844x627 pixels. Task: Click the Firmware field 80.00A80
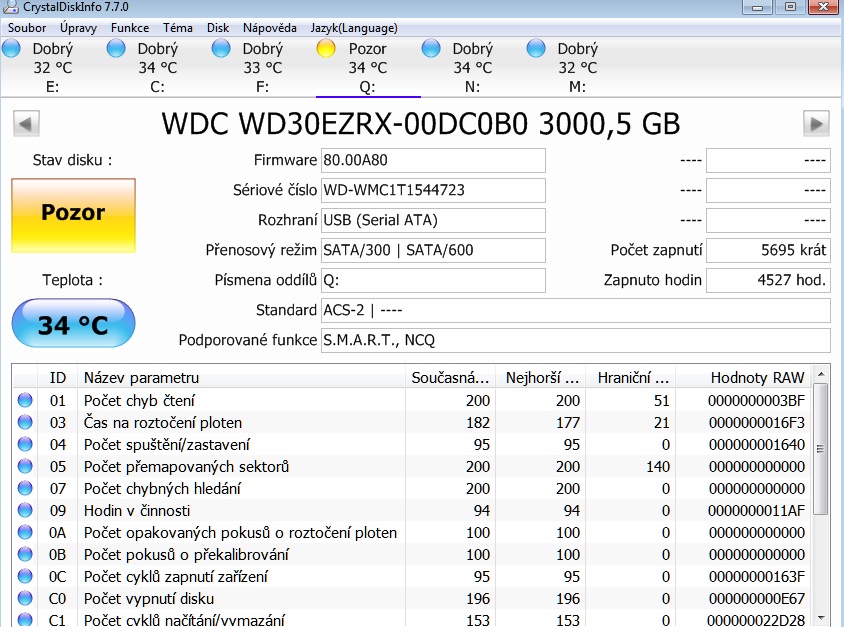433,160
